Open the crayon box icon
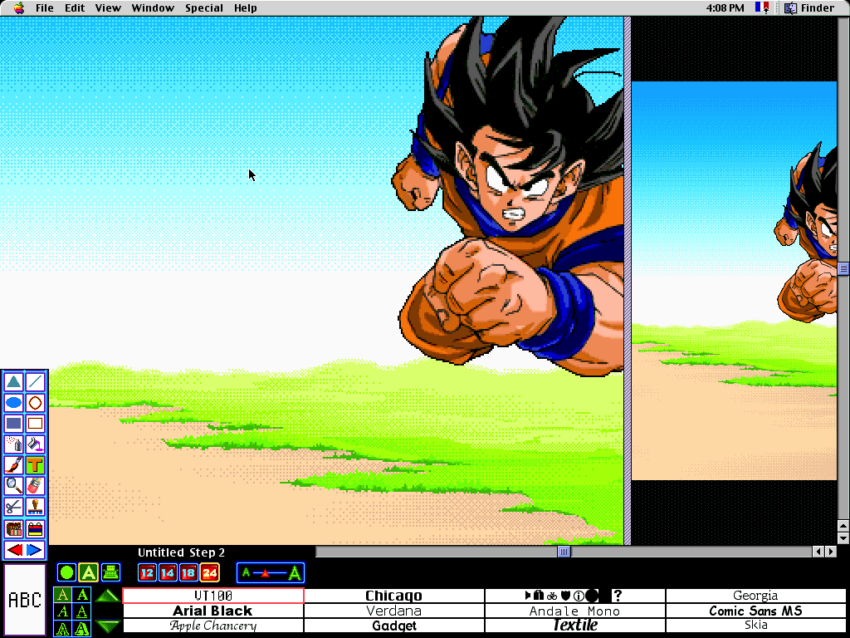This screenshot has width=850, height=638. click(x=14, y=529)
